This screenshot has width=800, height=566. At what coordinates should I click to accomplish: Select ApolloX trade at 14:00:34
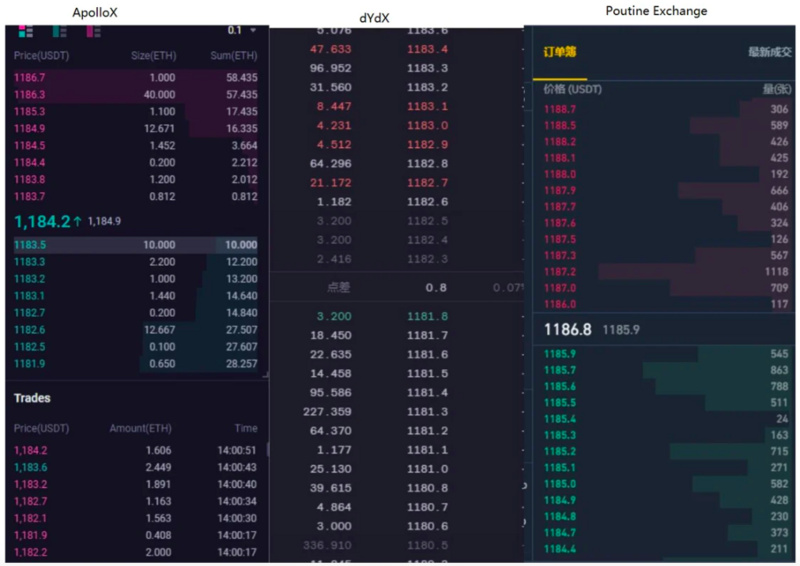pos(136,501)
